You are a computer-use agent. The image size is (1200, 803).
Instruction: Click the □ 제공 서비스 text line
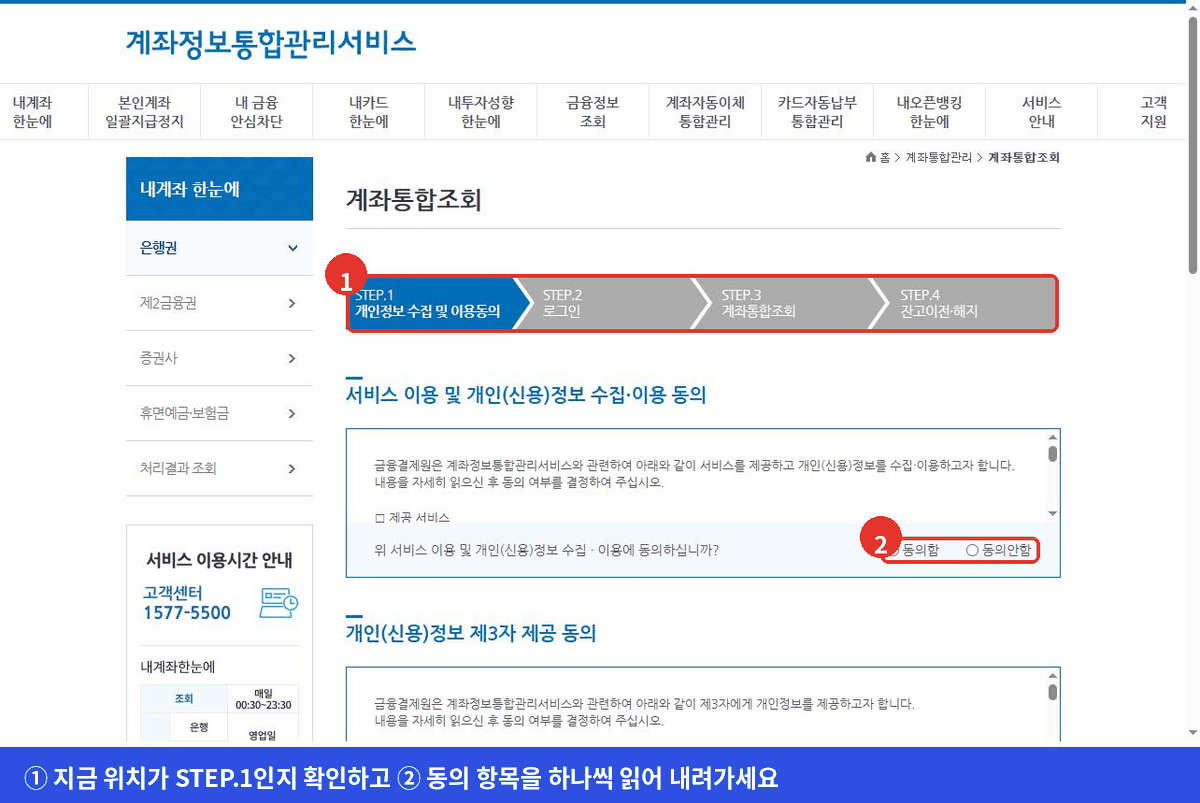pyautogui.click(x=412, y=517)
